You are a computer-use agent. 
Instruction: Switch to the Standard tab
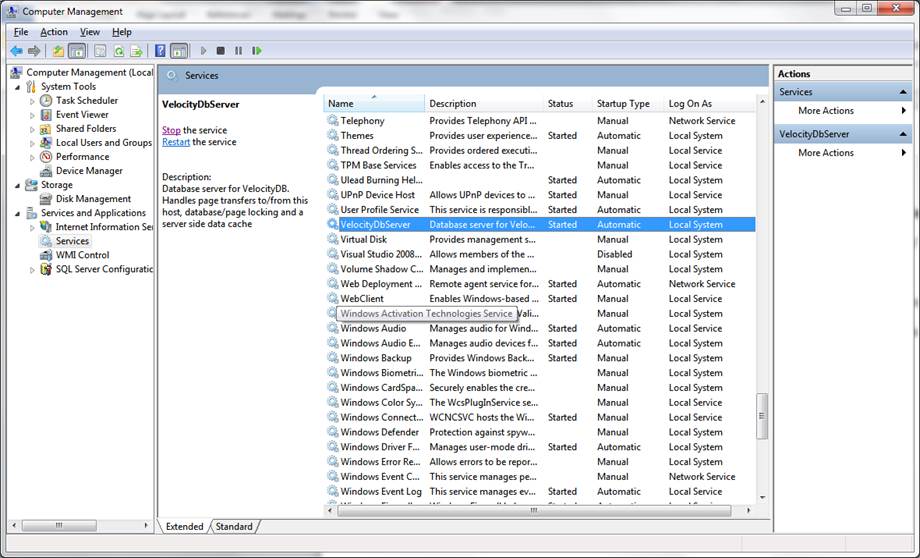[x=234, y=526]
